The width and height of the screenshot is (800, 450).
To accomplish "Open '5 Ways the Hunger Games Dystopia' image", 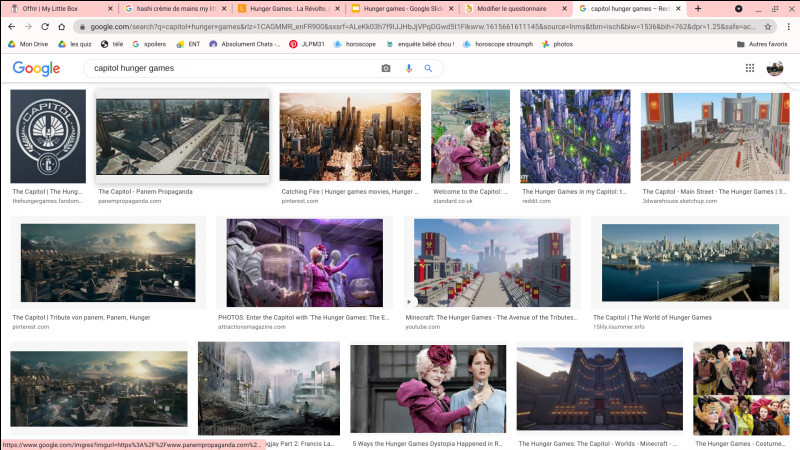I will click(428, 389).
